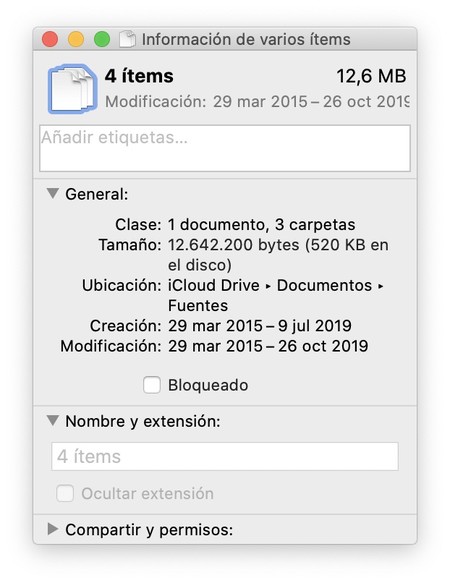Click the title bar document proxy icon
450x583 pixels.
127,39
